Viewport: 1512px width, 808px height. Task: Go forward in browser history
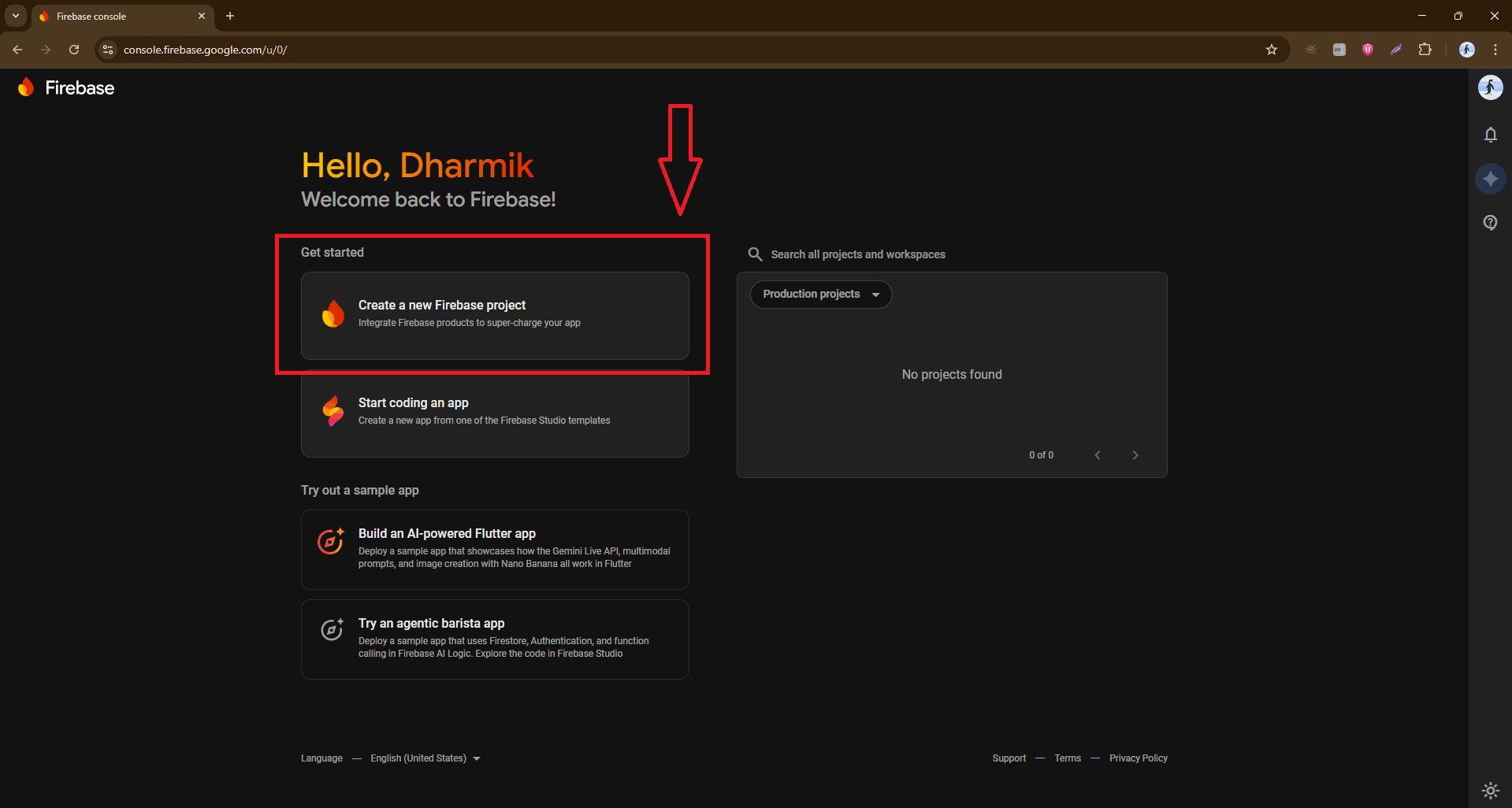46,50
